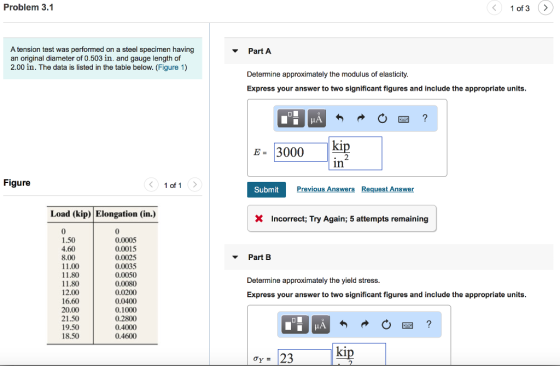Go to the previous problem arrow
The height and width of the screenshot is (366, 560).
point(494,7)
